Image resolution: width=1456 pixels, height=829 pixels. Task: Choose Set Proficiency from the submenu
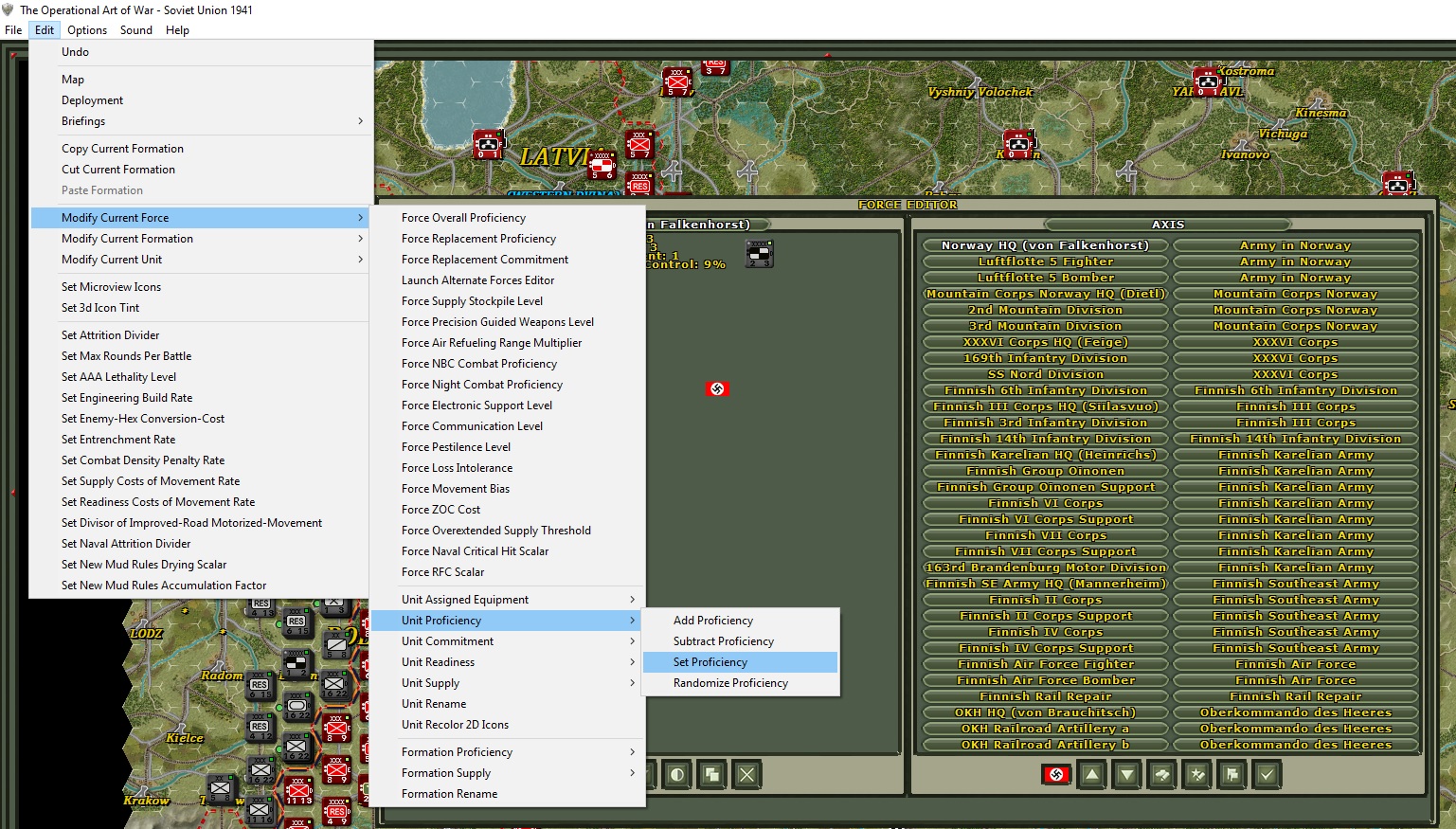(x=740, y=662)
